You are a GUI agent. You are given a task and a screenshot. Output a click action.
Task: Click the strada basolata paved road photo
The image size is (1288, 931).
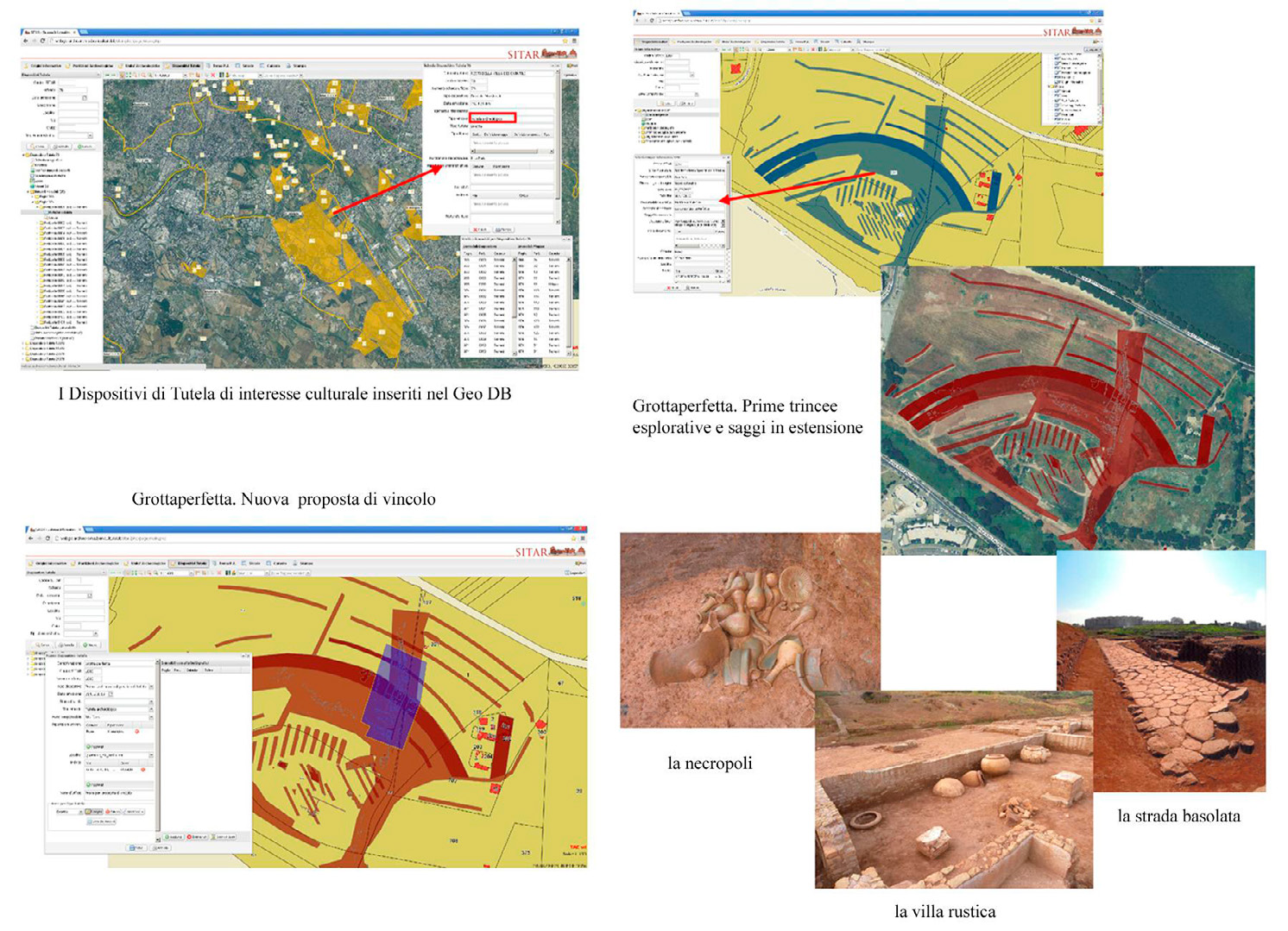coord(1161,671)
